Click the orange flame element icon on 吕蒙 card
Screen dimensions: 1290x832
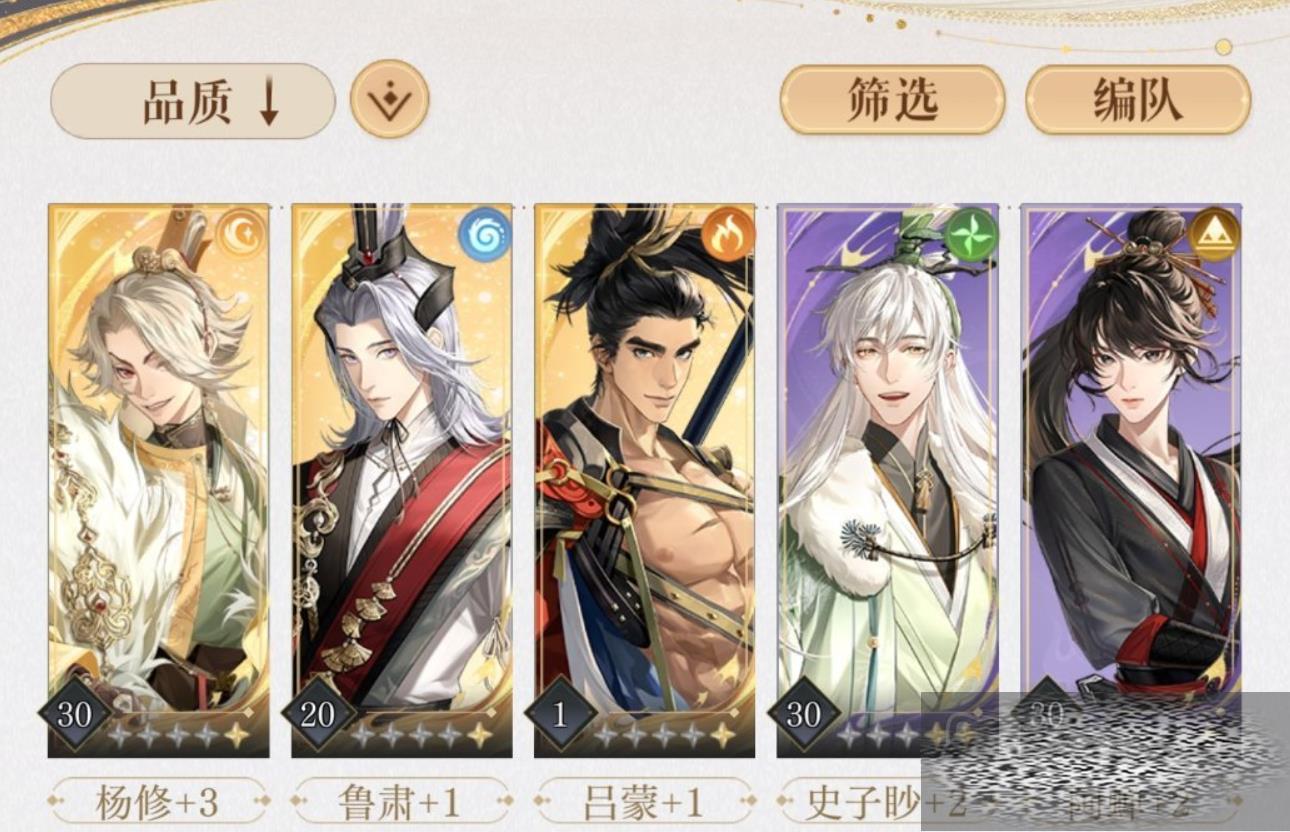coord(727,234)
